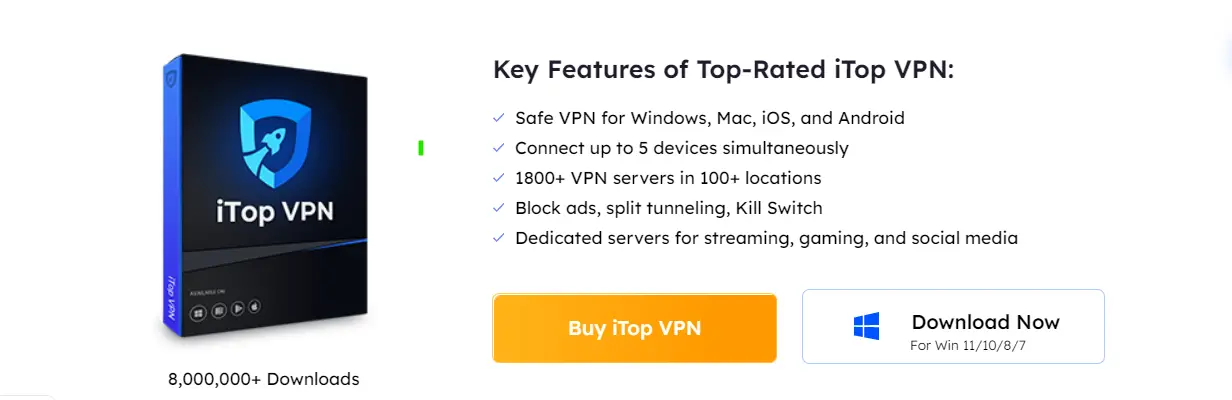Click the checkmark beside Safe VPN for Windows
The height and width of the screenshot is (400, 1232).
point(499,118)
